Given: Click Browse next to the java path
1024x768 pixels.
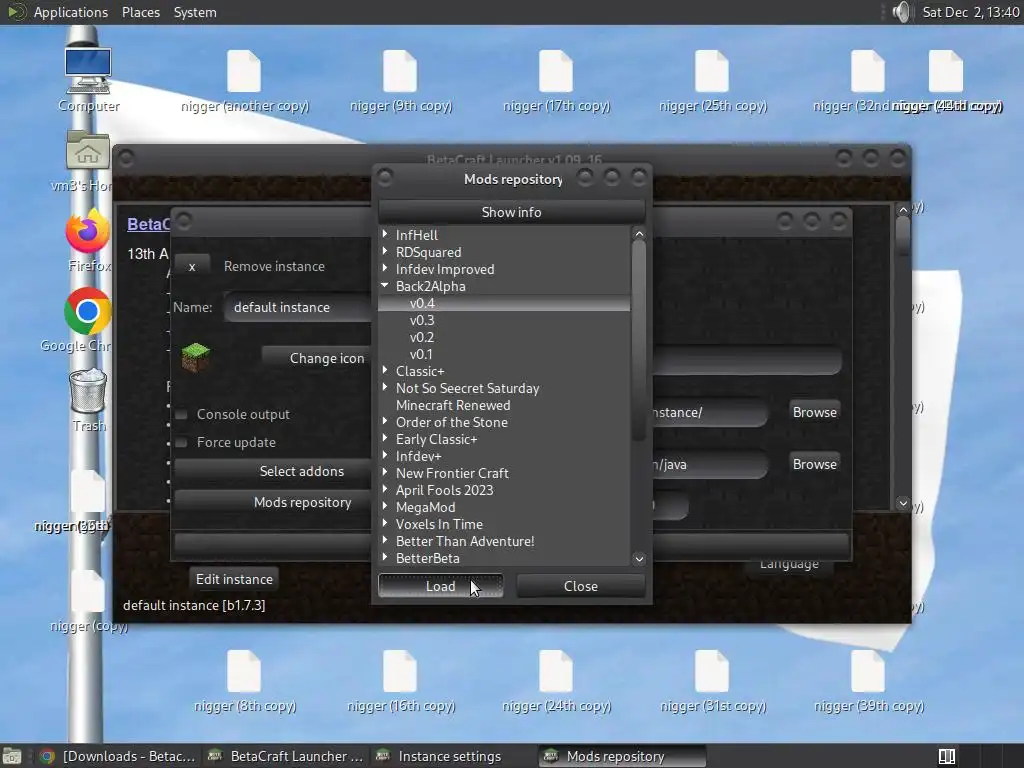Looking at the screenshot, I should [x=814, y=464].
